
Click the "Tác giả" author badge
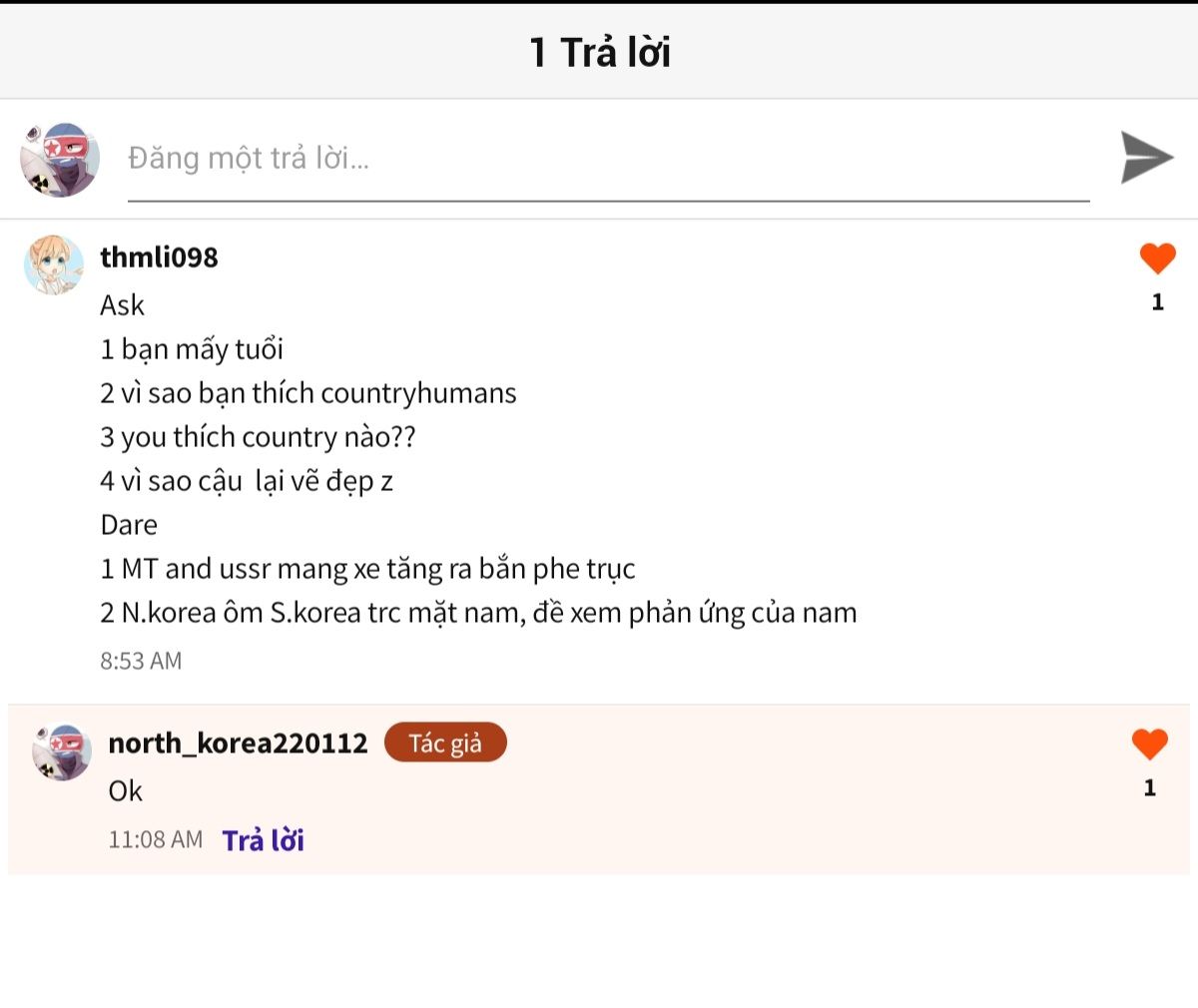click(x=445, y=743)
